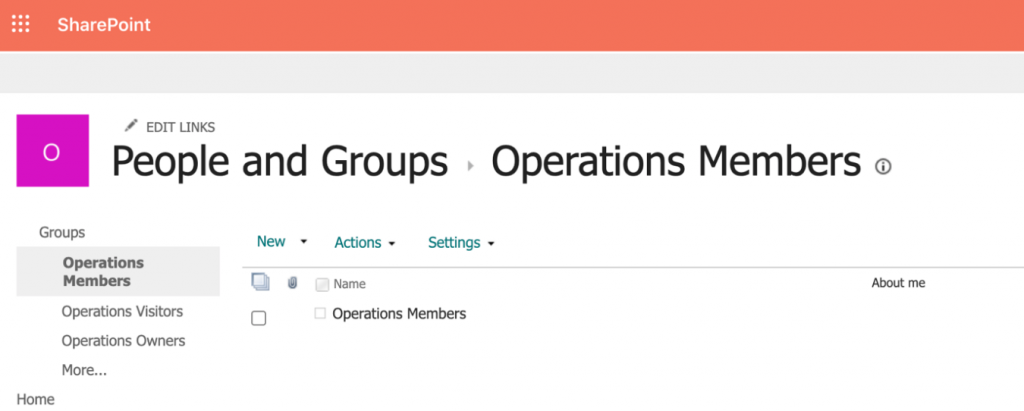Open Operations Visitors group
1024x411 pixels.
(x=122, y=312)
